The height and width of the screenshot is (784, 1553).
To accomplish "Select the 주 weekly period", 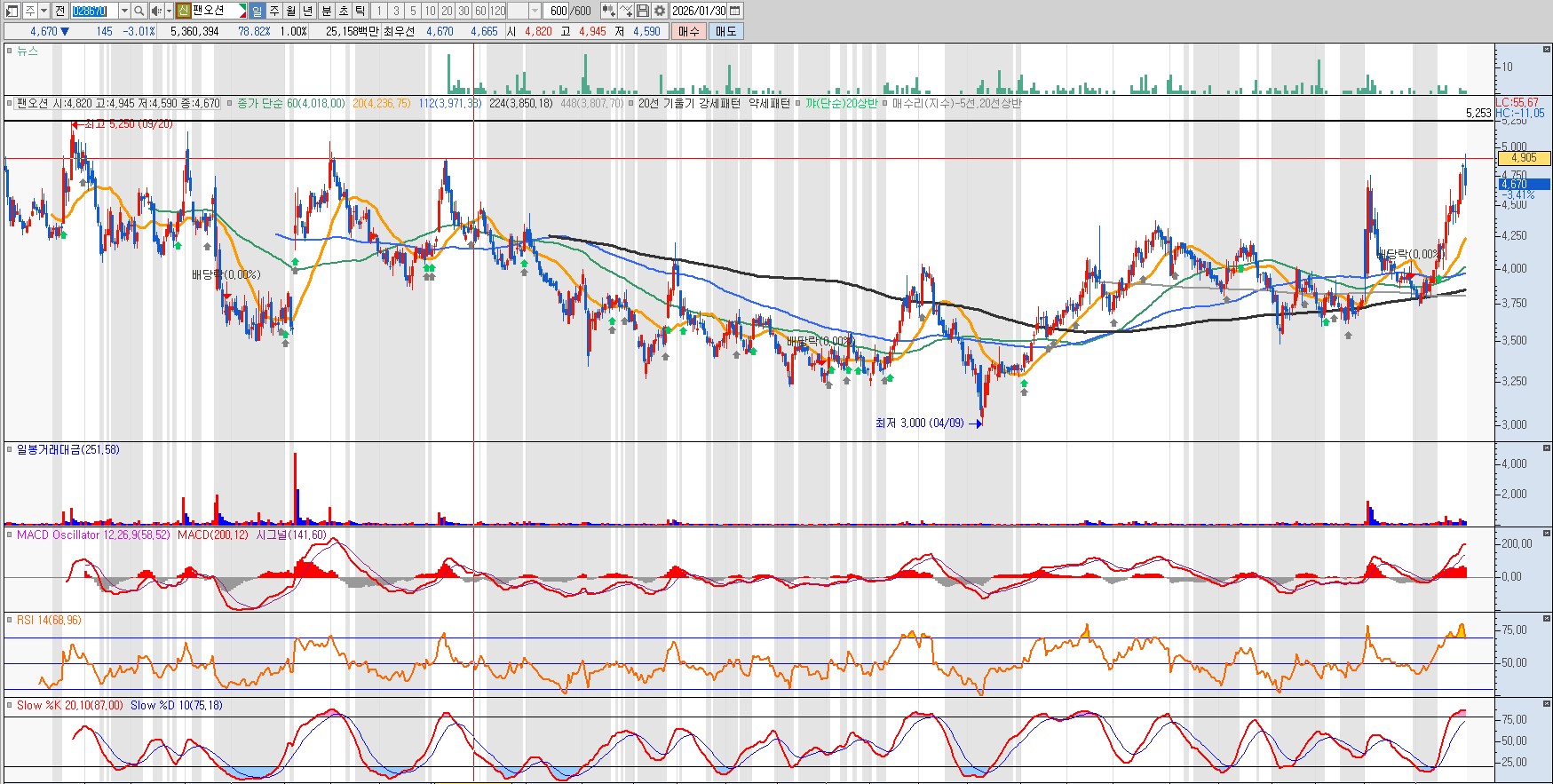I will pos(273,11).
